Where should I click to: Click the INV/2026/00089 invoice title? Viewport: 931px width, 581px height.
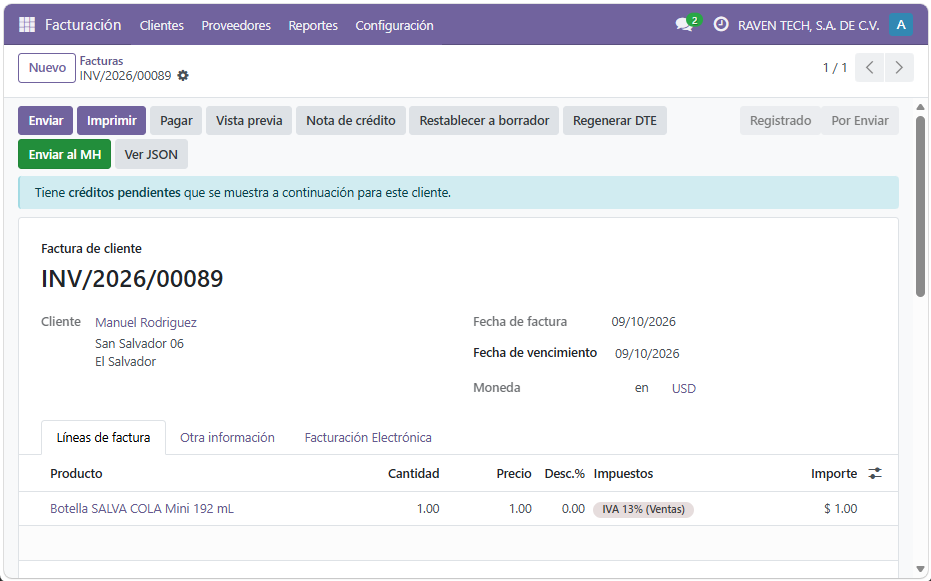(132, 279)
